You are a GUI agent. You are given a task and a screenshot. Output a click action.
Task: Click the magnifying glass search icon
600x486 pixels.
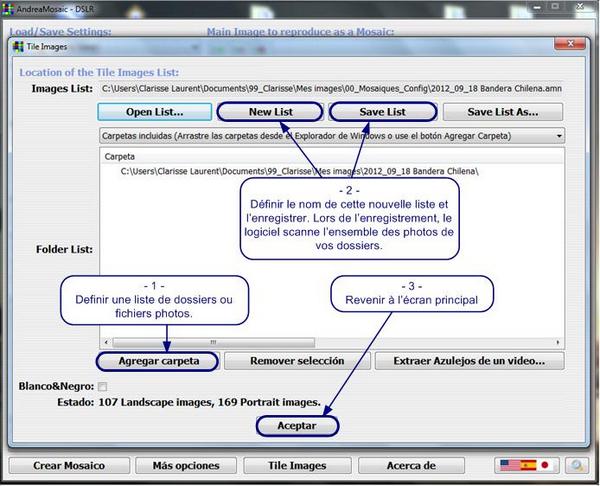(x=577, y=465)
